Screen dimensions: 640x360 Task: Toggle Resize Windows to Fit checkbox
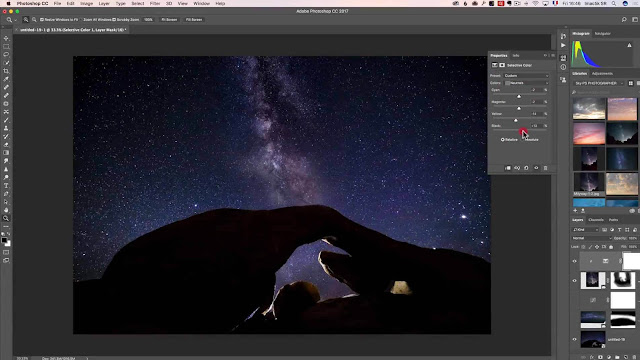click(x=42, y=20)
